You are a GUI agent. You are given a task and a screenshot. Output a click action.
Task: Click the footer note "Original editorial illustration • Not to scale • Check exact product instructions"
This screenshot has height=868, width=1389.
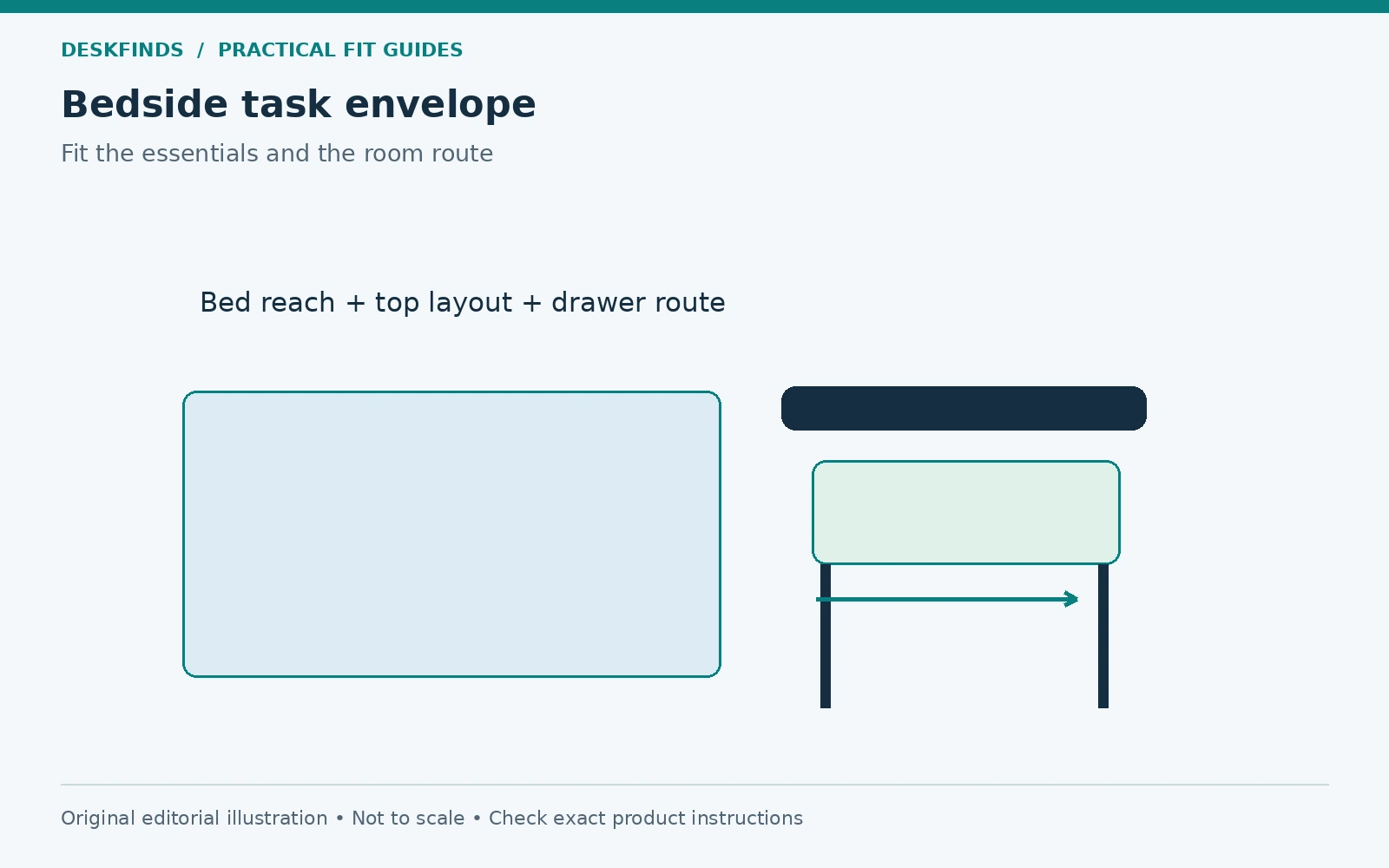coord(431,819)
